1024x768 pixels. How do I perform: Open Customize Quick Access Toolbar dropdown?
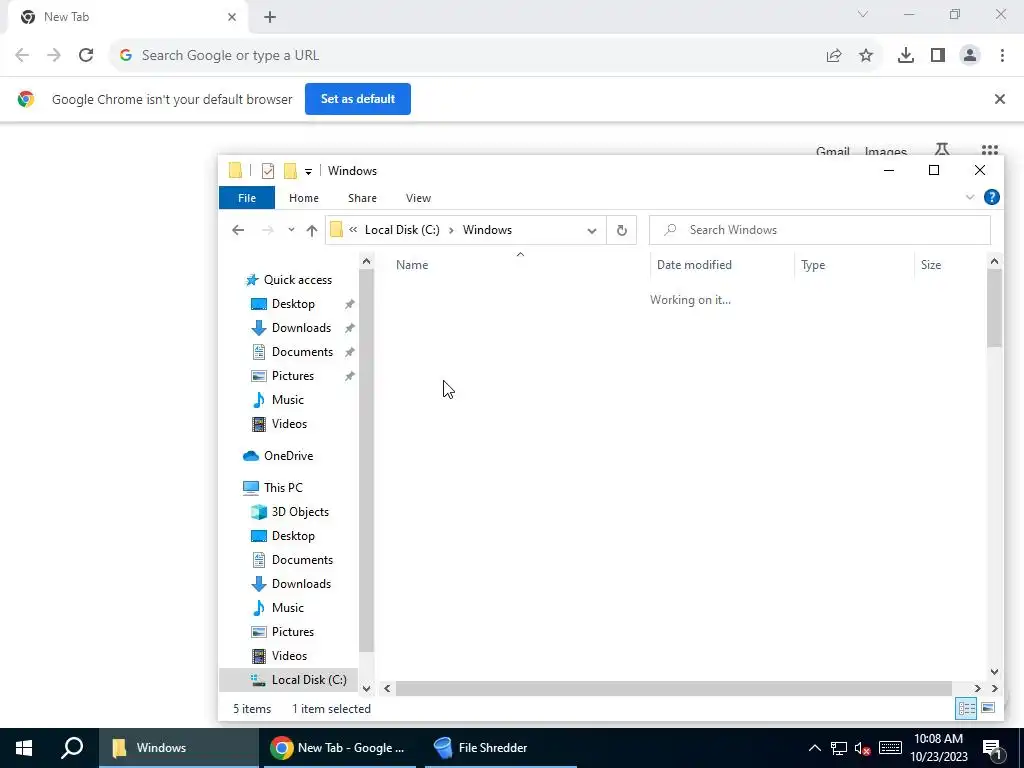(x=308, y=172)
